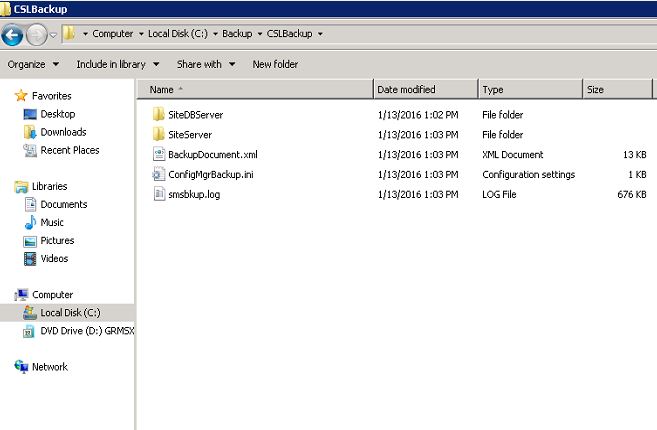This screenshot has height=430, width=657.
Task: Select DVD Drive (D:) in navigation pane
Action: [x=86, y=331]
